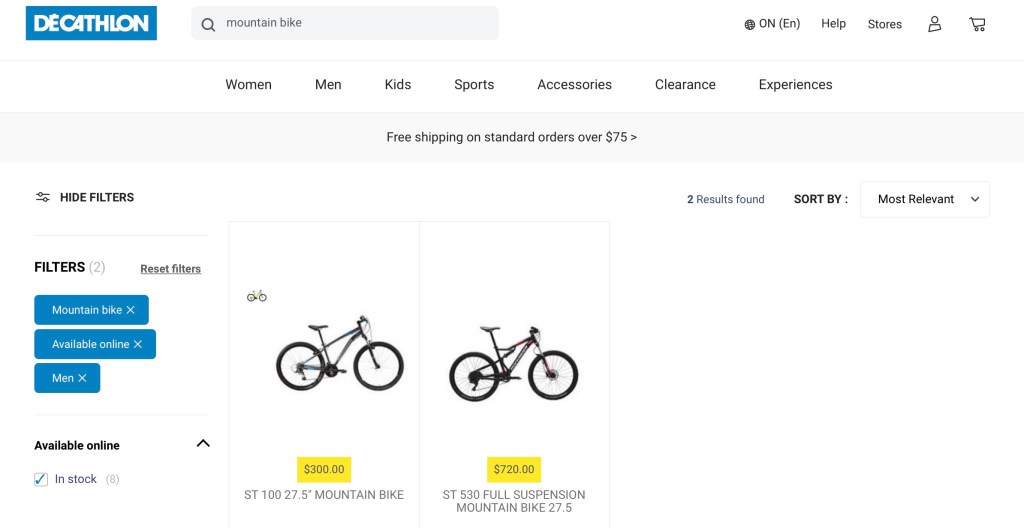The width and height of the screenshot is (1024, 528).
Task: Click the search magnifier icon
Action: click(208, 24)
